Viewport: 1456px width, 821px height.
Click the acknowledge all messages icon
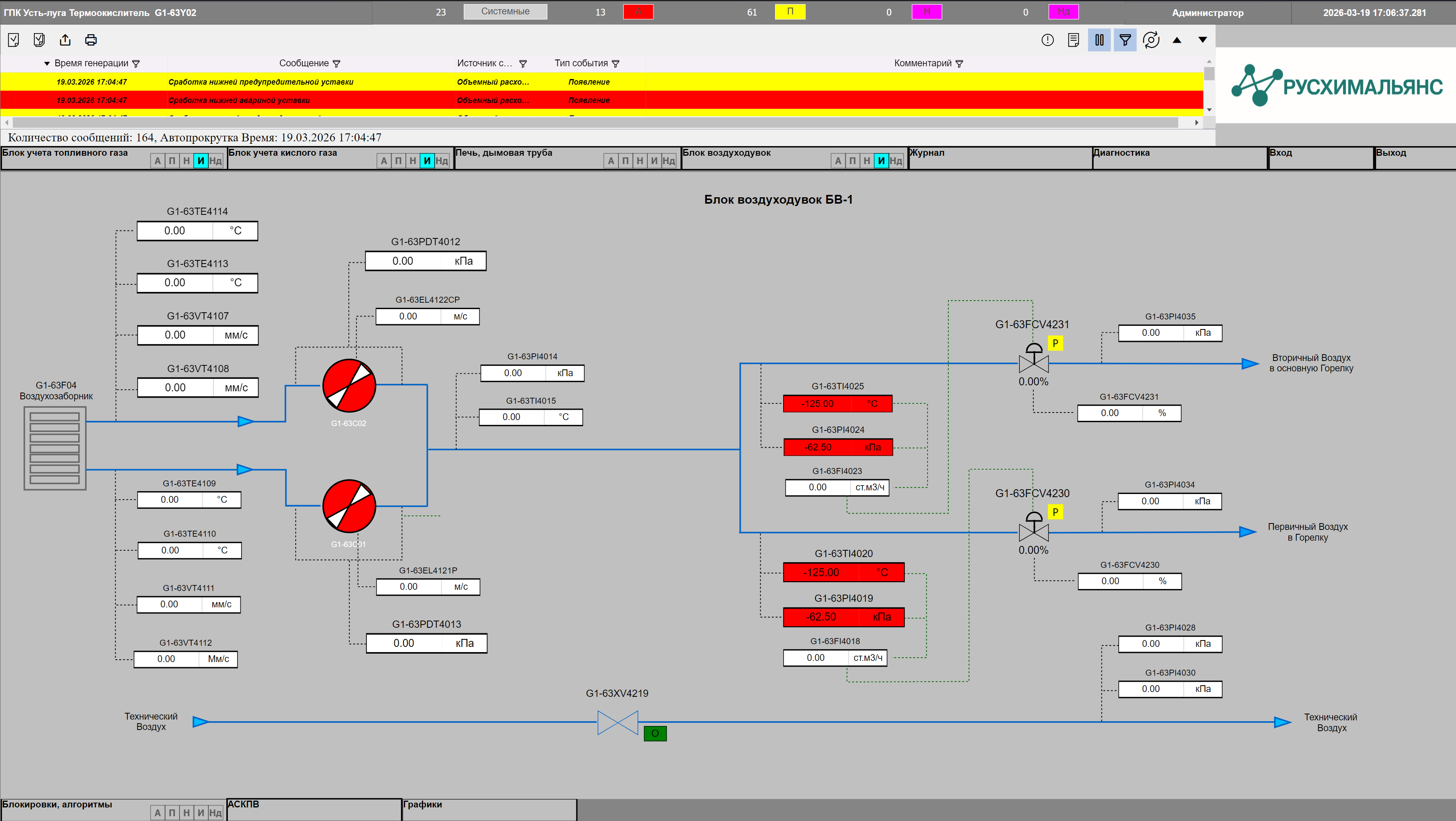tap(39, 40)
